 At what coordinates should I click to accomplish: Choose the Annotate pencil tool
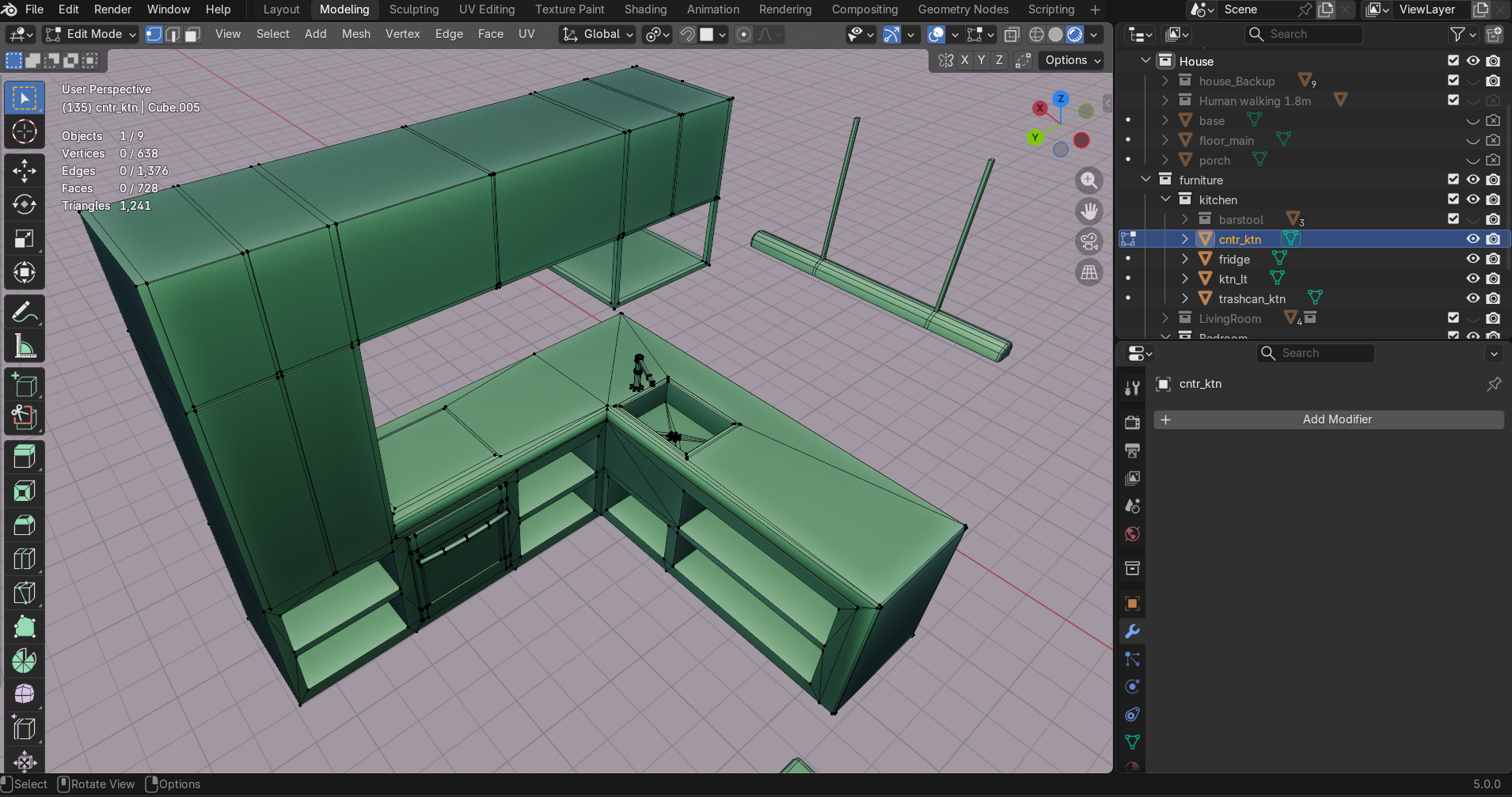point(25,312)
